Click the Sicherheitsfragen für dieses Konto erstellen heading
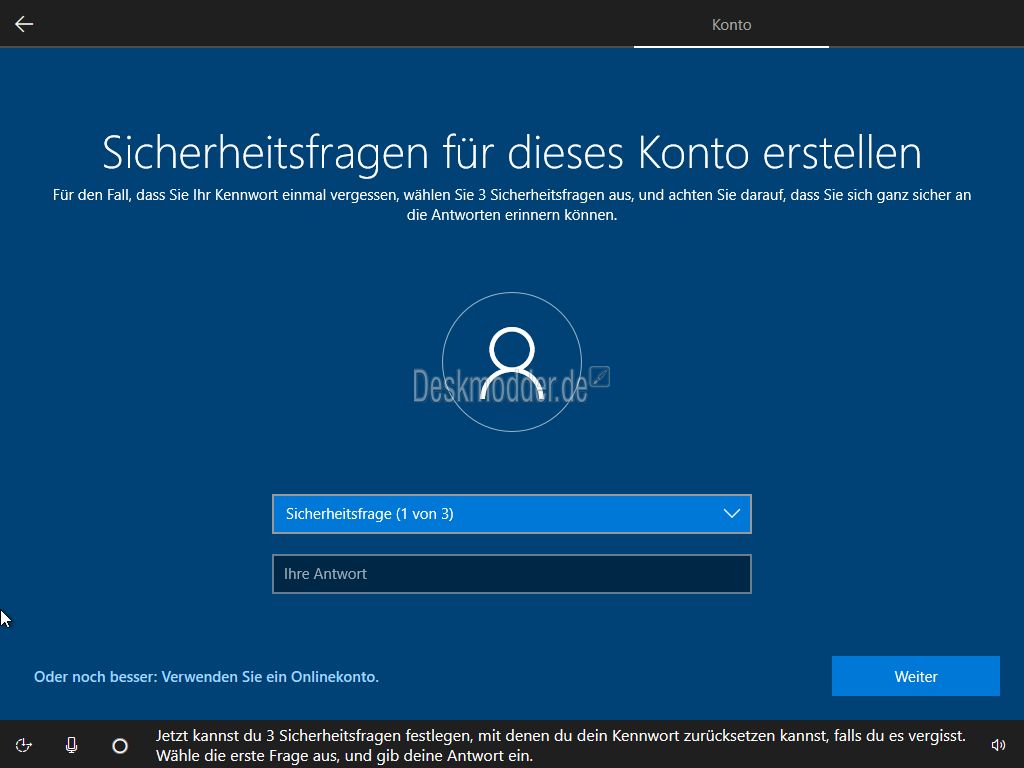The image size is (1024, 768). point(511,153)
